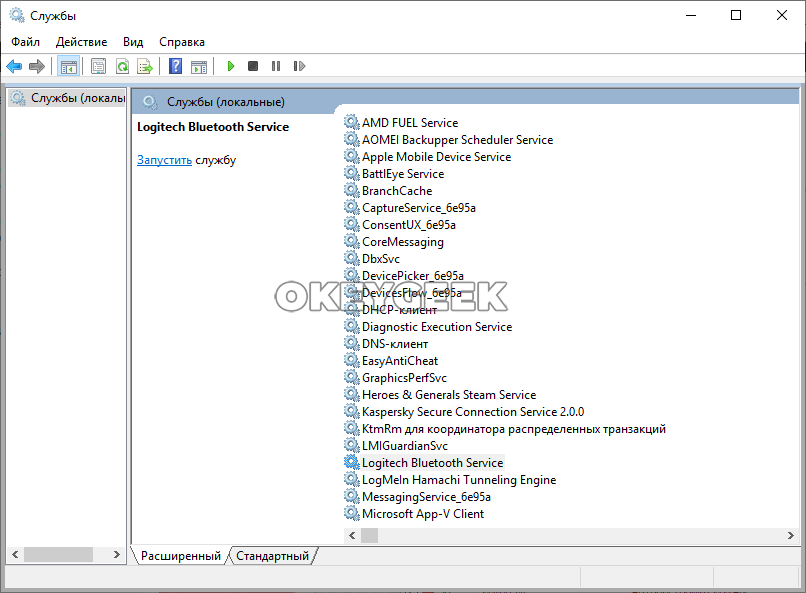806x593 pixels.
Task: Click the Back arrow in the toolbar
Action: 14,66
